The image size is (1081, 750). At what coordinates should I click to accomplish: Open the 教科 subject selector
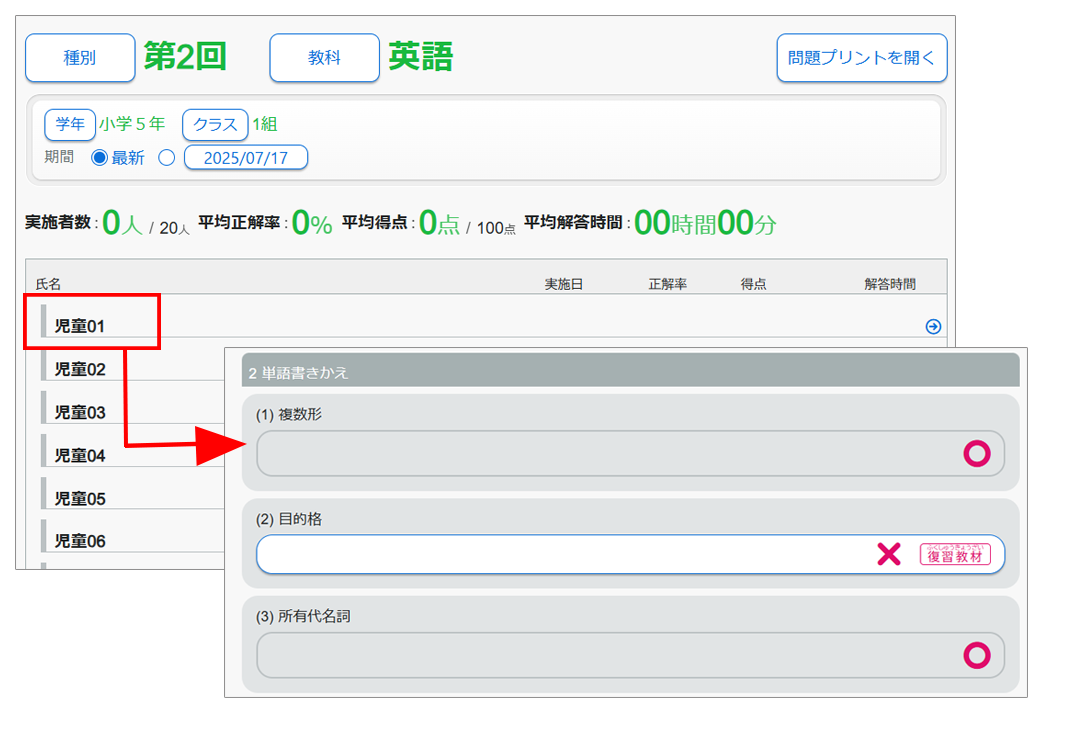[324, 58]
